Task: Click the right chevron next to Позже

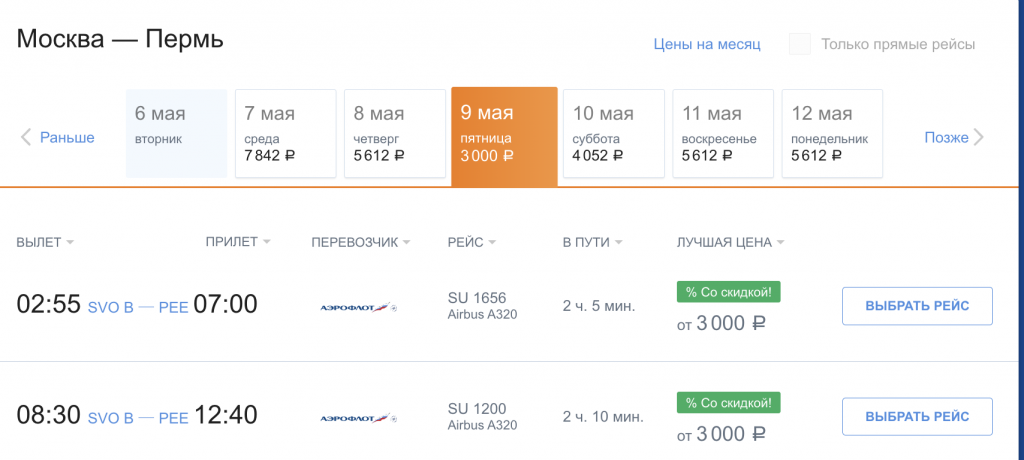Action: pyautogui.click(x=978, y=137)
